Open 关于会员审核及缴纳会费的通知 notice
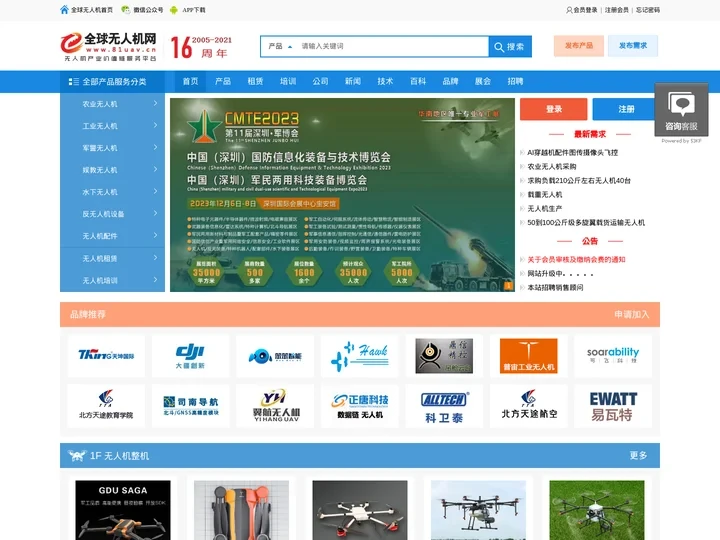Image resolution: width=720 pixels, height=540 pixels. (576, 259)
